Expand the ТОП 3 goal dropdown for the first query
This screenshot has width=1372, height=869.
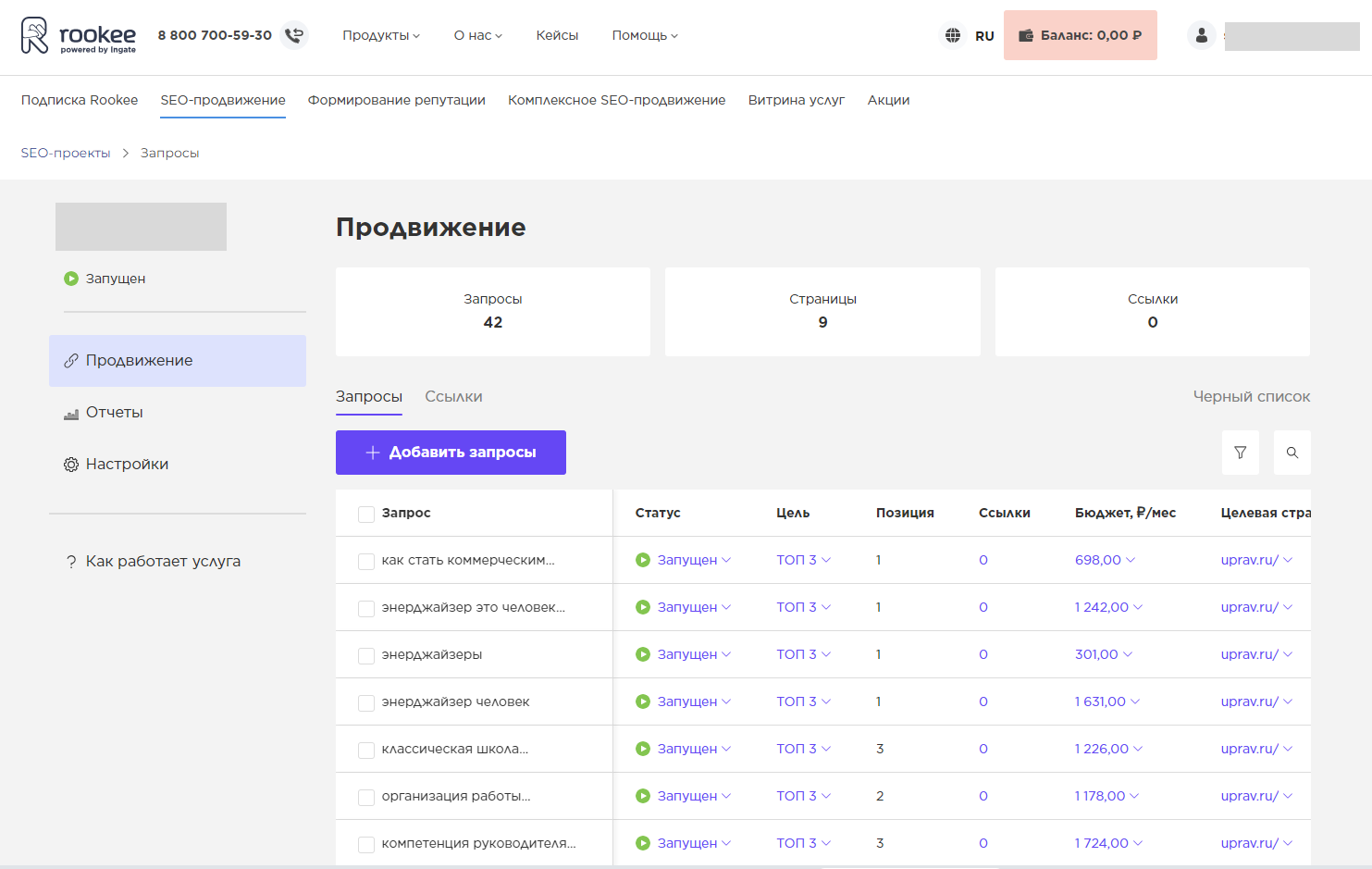(x=803, y=560)
